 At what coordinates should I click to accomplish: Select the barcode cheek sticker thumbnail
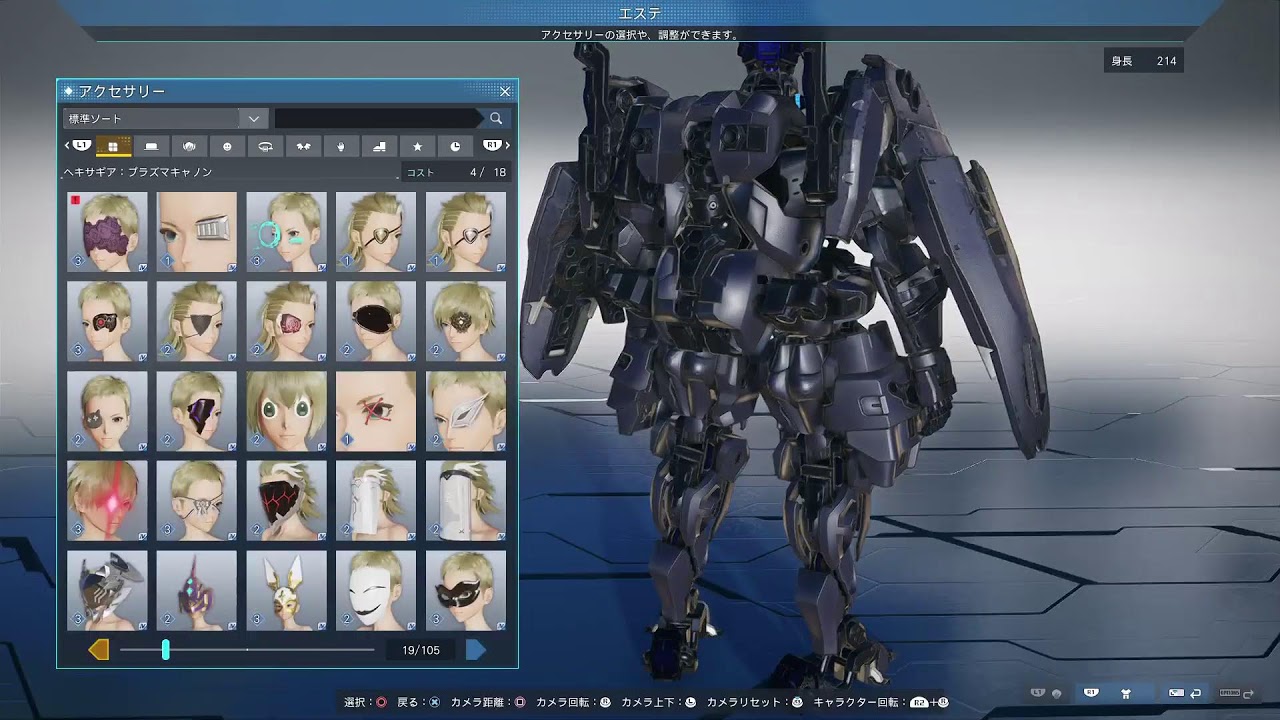click(197, 232)
